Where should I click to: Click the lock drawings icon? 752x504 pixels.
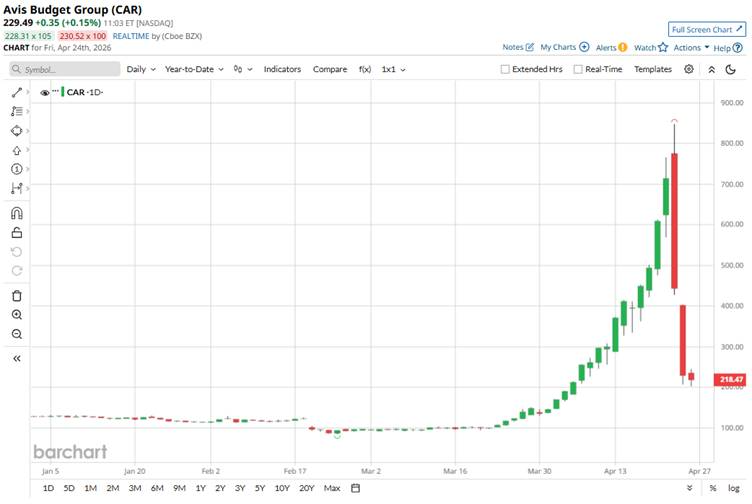coord(16,232)
